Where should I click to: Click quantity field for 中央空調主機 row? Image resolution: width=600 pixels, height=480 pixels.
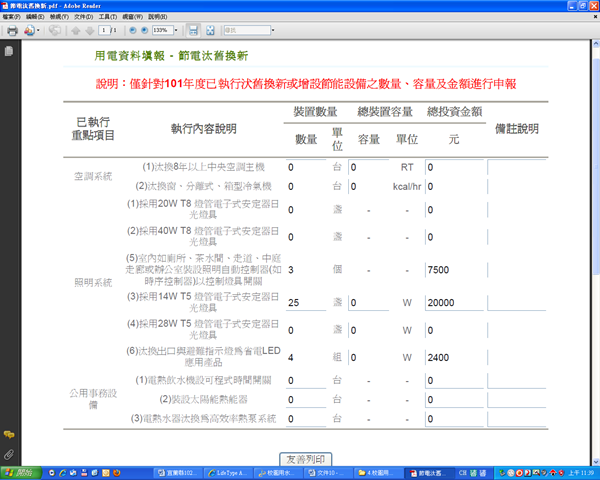click(x=306, y=167)
